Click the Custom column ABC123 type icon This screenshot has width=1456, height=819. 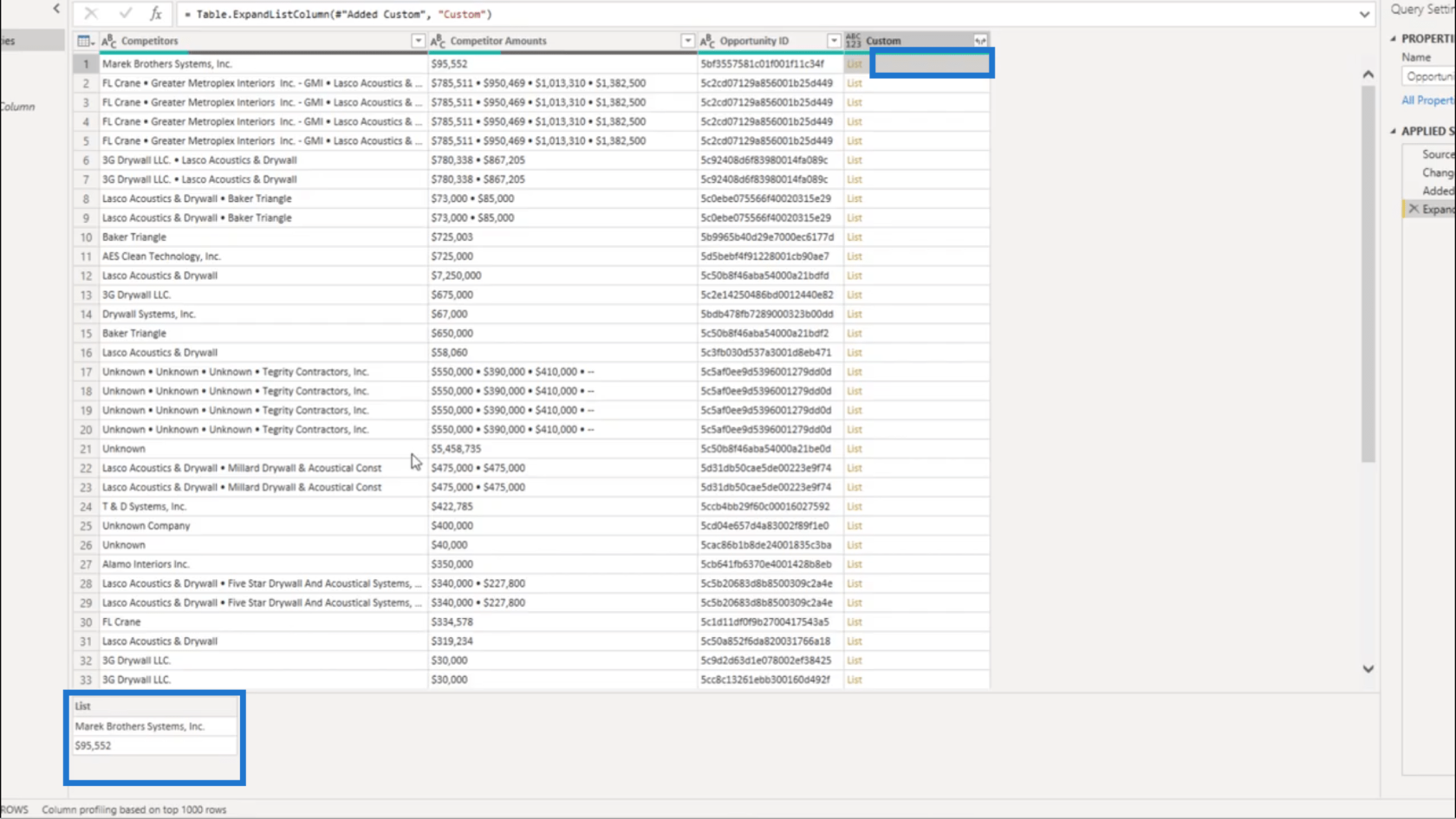click(854, 41)
